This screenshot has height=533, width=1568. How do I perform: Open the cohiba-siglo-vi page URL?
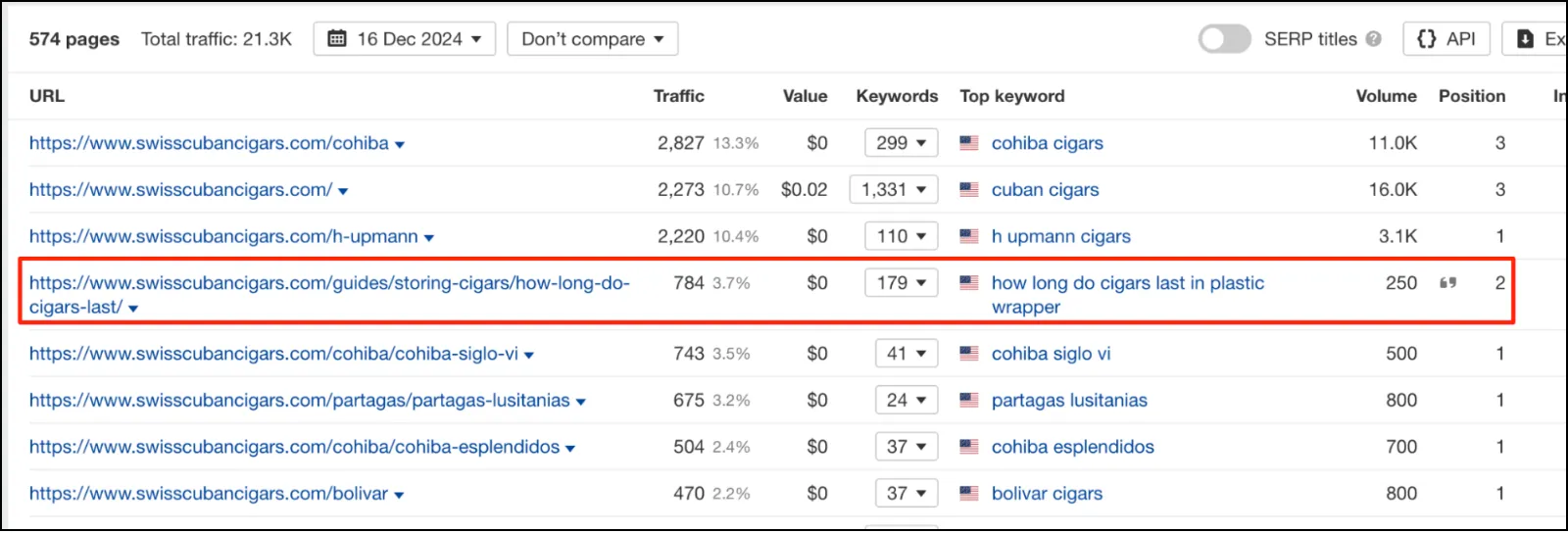click(x=273, y=354)
